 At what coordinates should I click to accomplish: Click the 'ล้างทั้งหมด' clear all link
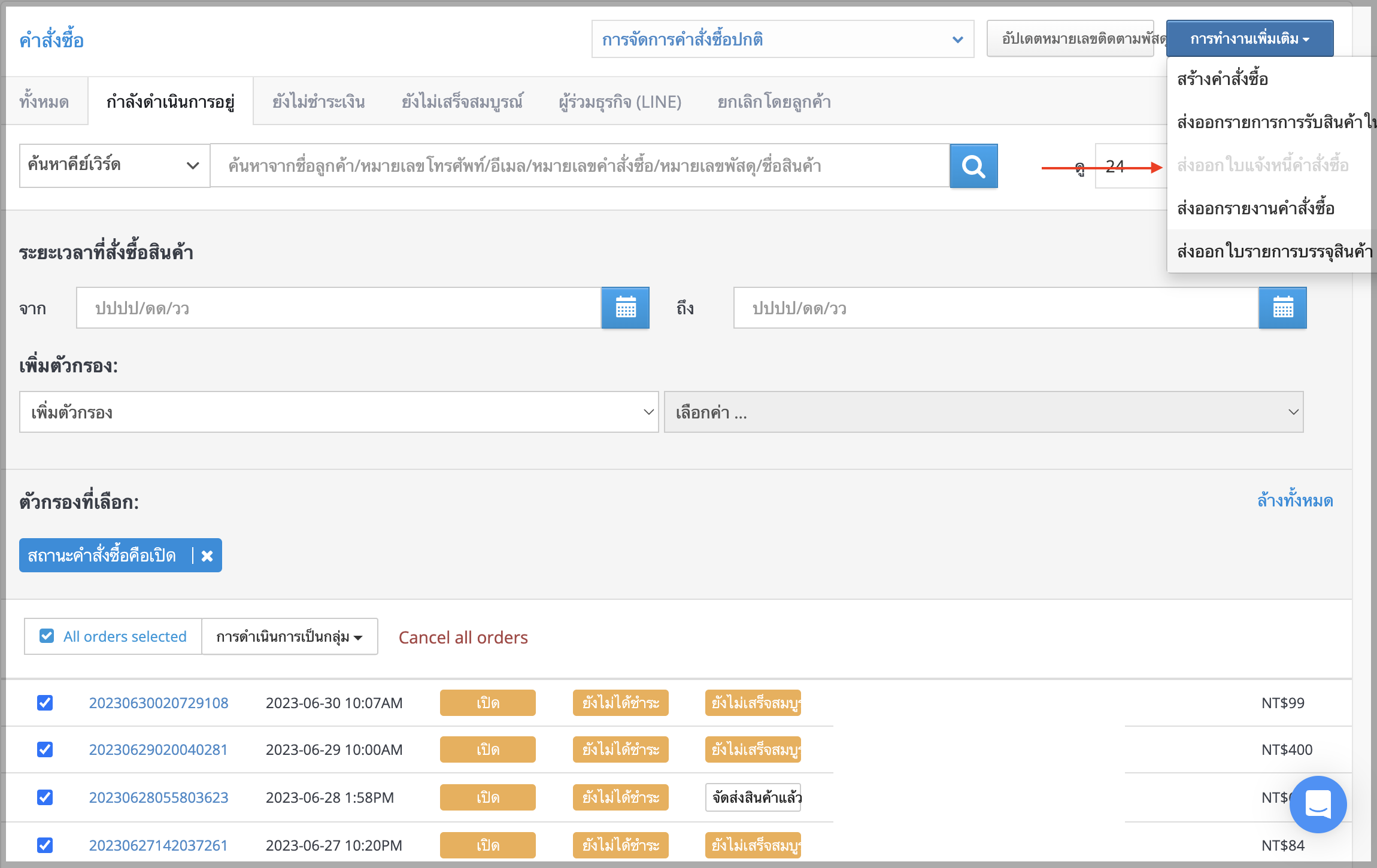click(x=1295, y=500)
